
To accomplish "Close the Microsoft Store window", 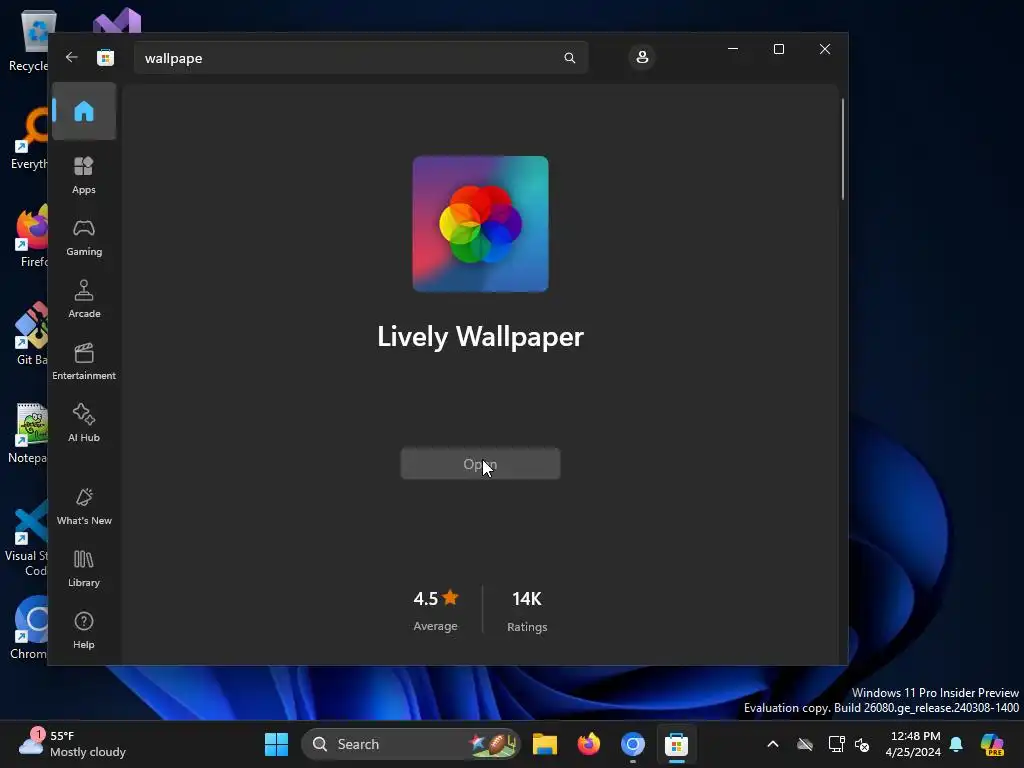I will coord(825,49).
